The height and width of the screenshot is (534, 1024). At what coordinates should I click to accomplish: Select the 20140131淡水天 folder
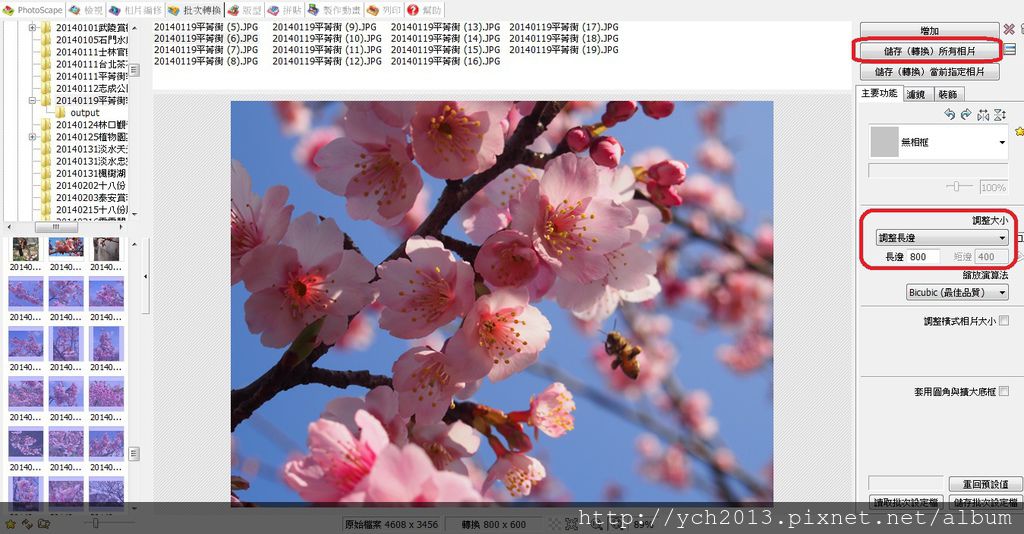pyautogui.click(x=91, y=149)
